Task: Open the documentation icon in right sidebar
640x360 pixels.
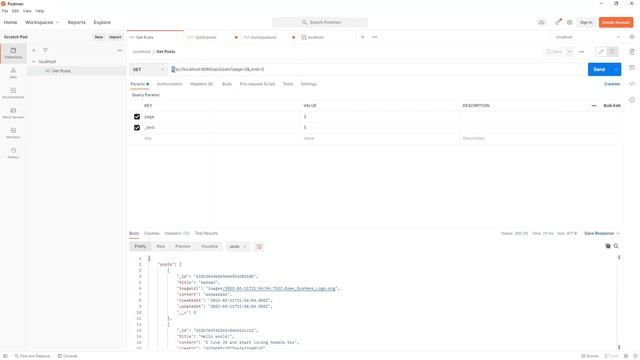Action: coord(632,52)
